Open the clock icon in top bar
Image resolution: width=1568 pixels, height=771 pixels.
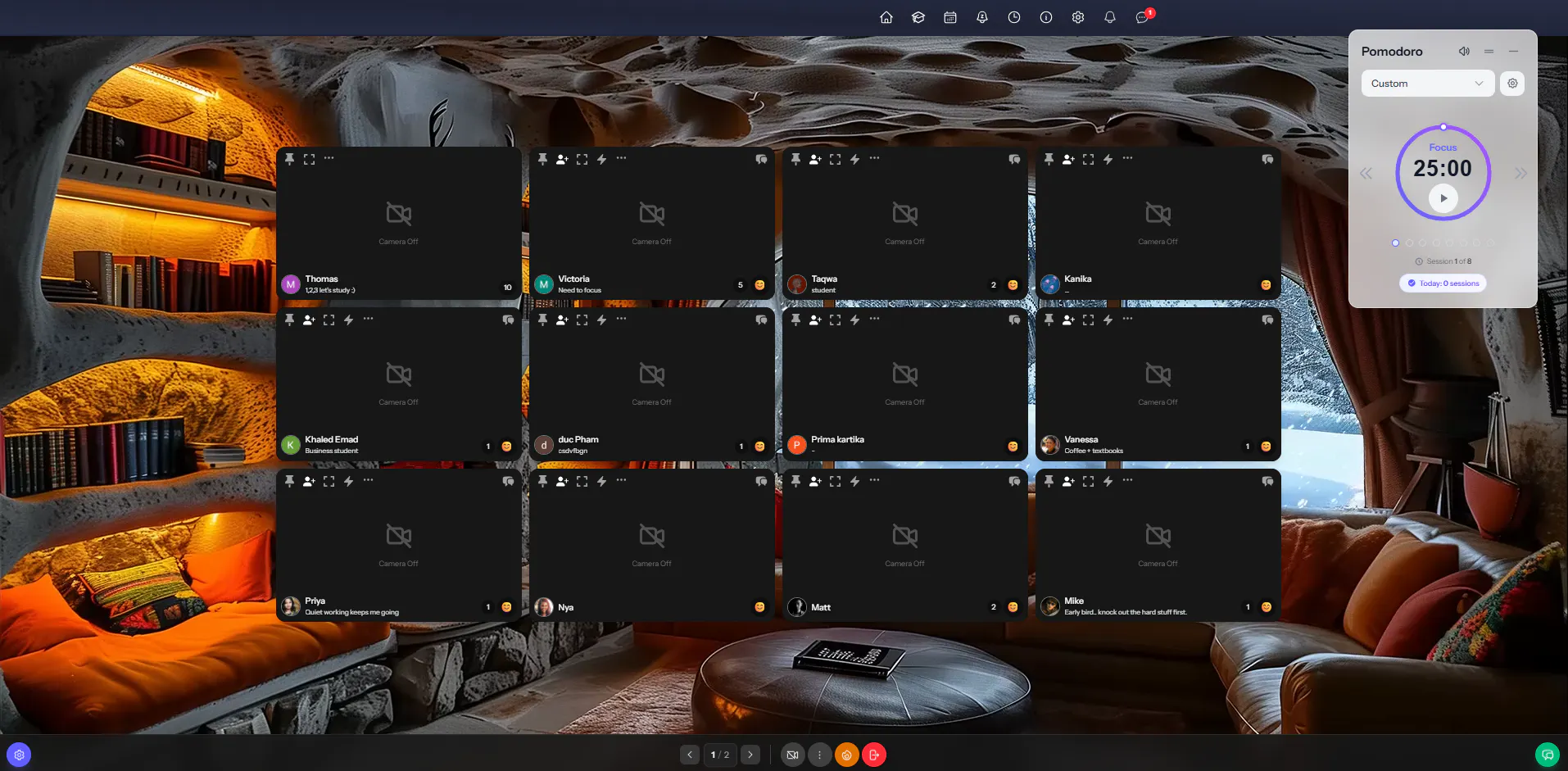(1013, 17)
